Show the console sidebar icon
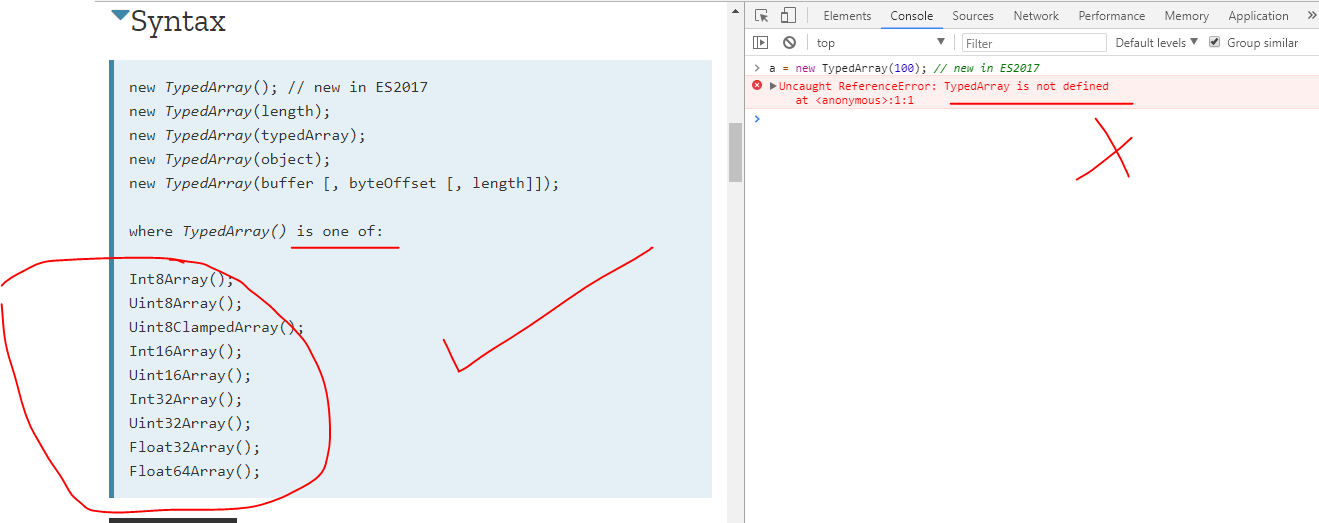 pos(761,42)
